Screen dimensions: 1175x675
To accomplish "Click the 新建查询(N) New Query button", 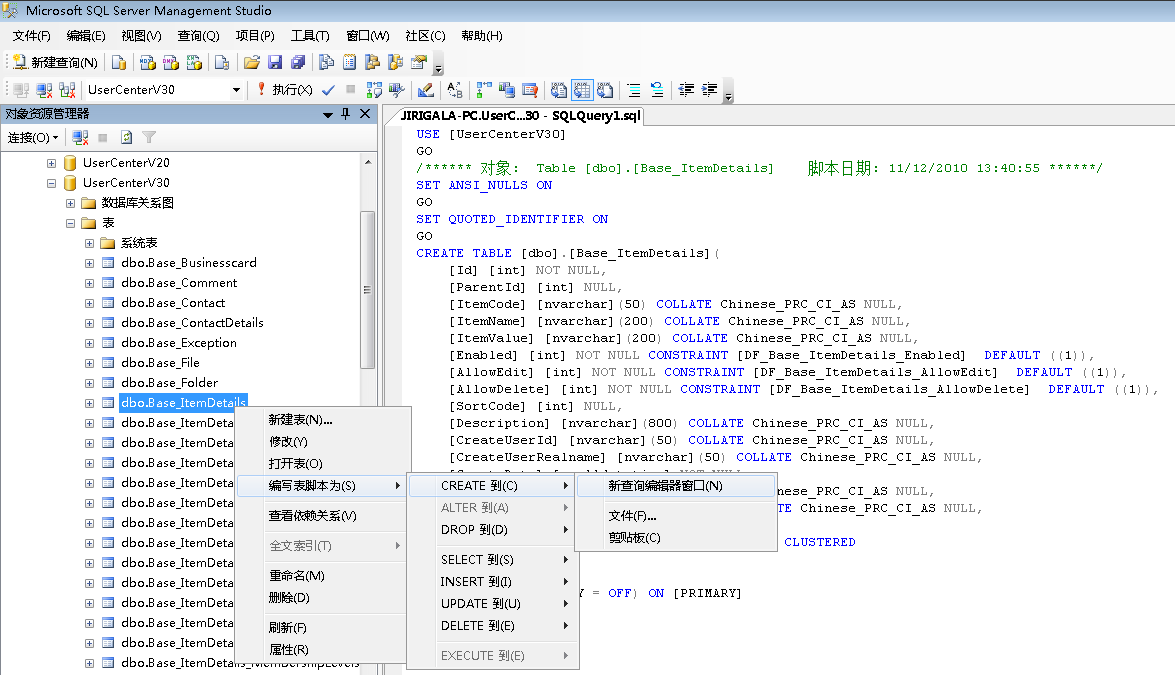I will pos(55,62).
